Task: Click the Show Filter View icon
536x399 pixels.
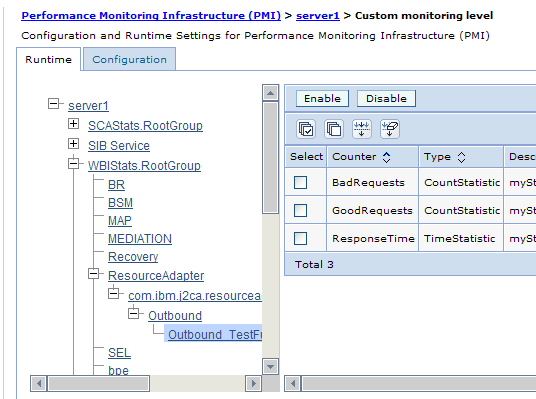Action: pos(362,129)
